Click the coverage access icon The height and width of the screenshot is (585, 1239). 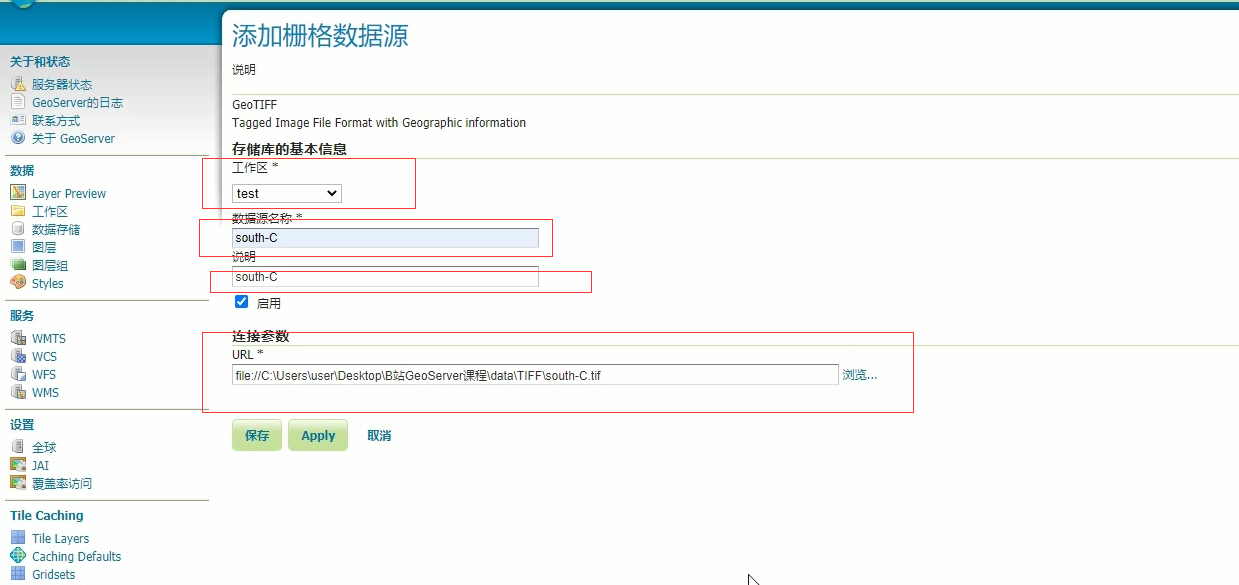[x=18, y=483]
